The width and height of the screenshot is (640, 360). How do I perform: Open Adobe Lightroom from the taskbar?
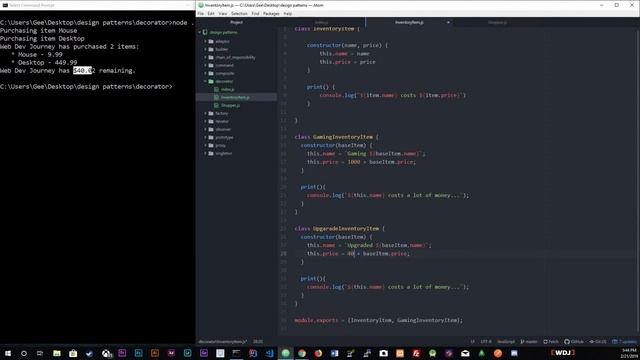187,353
